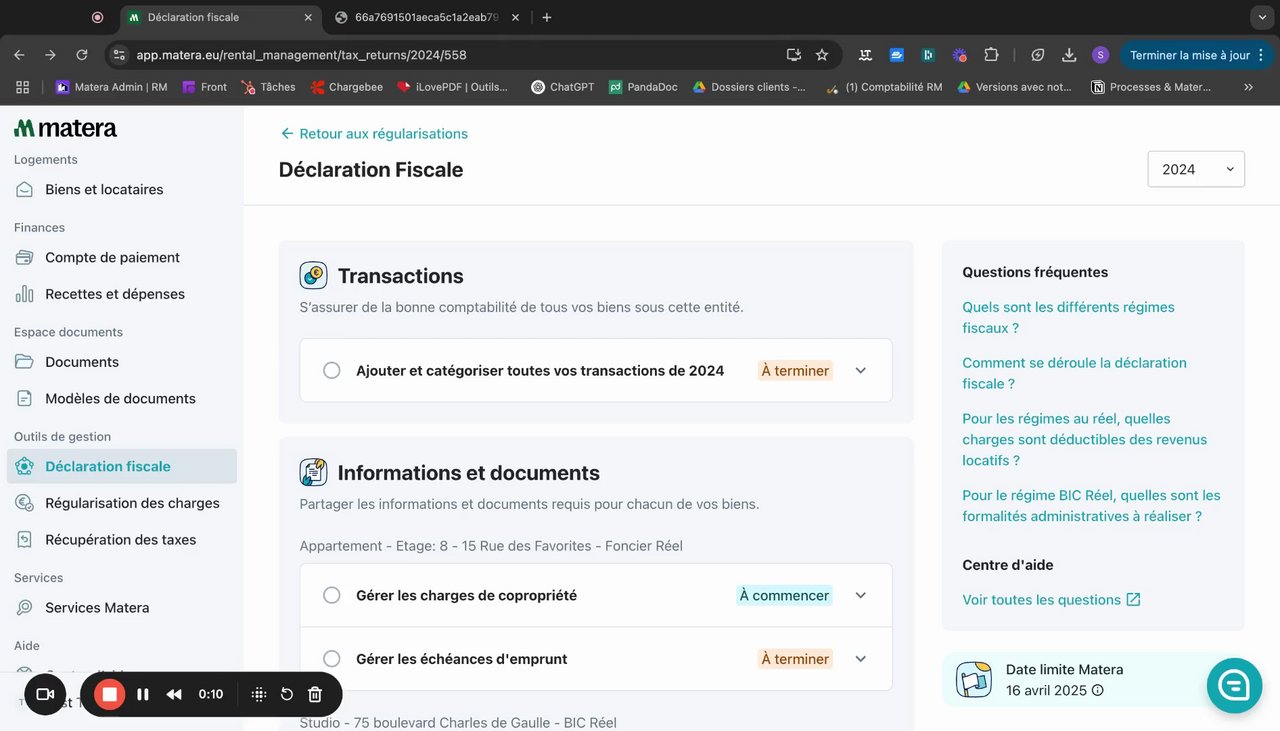1280x731 pixels.
Task: Click Retour aux régularisations link
Action: (374, 133)
